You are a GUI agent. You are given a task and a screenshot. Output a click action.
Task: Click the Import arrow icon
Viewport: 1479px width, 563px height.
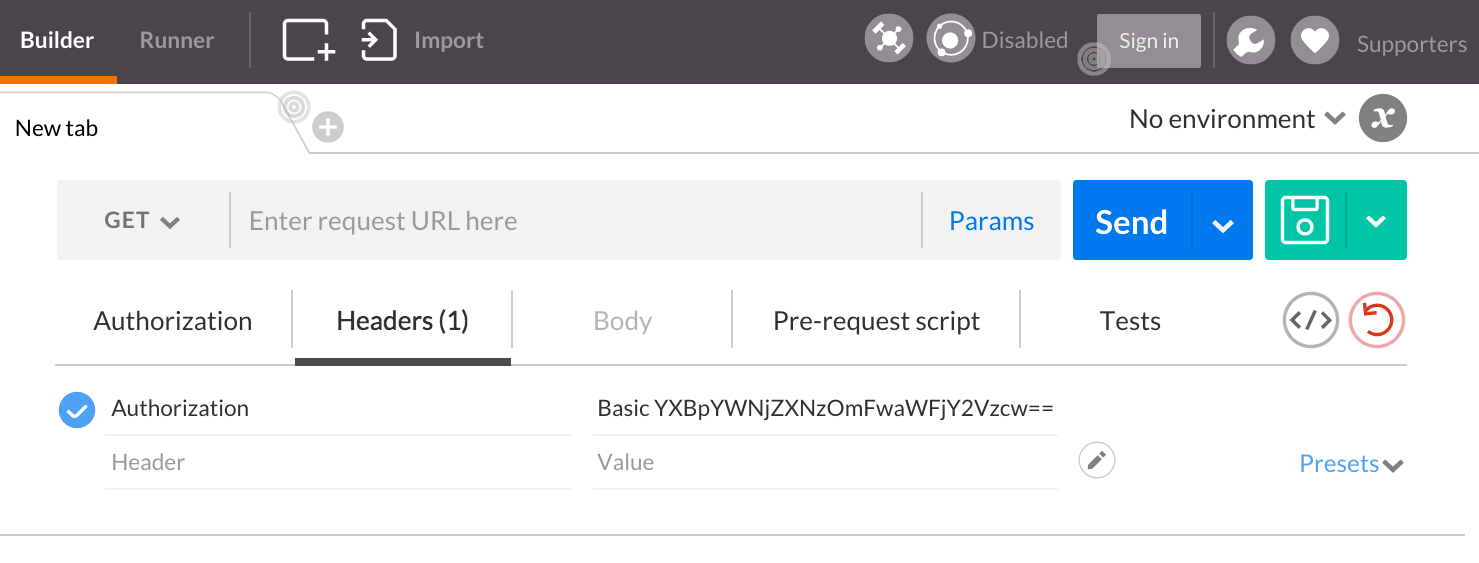(x=379, y=41)
